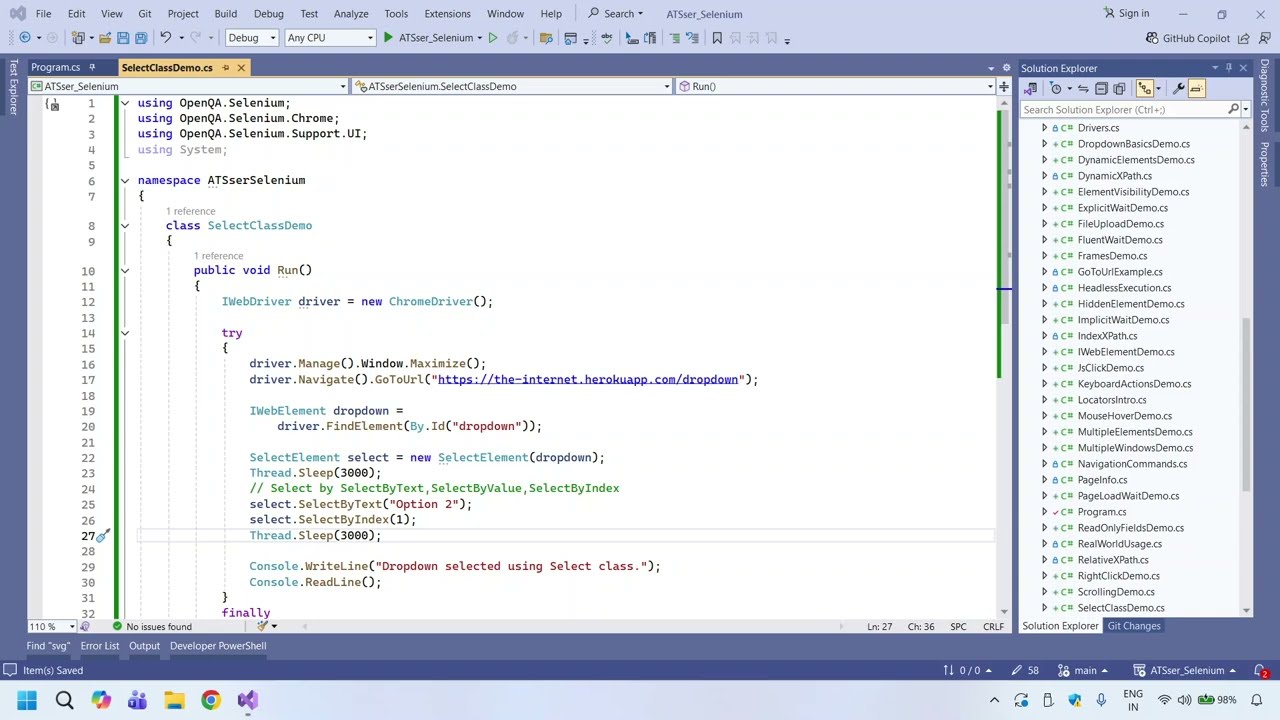This screenshot has height=720, width=1280.
Task: Toggle Auto Hide pin on Solution Explorer
Action: (x=1229, y=68)
